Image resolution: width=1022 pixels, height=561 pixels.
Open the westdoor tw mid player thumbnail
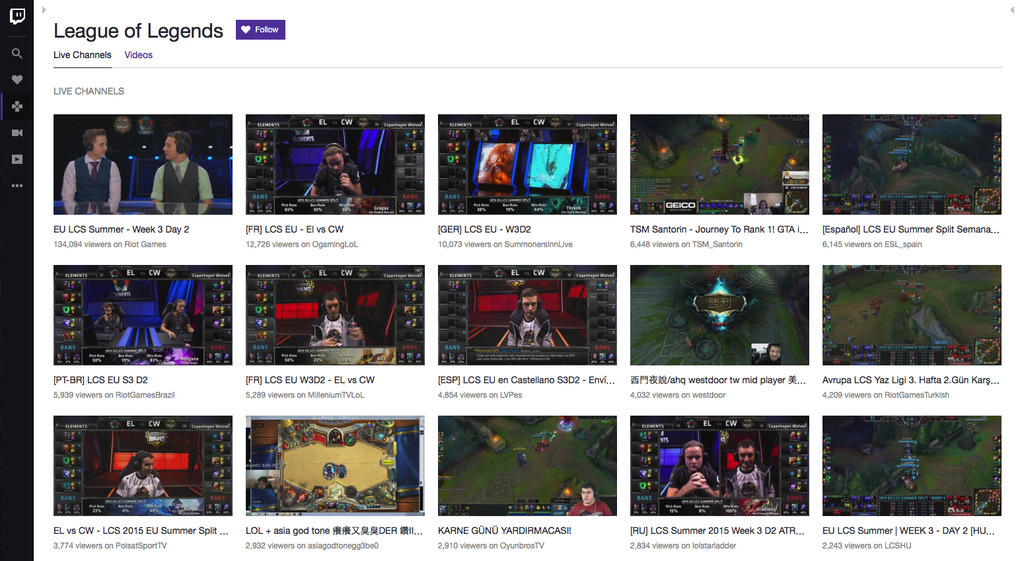720,315
